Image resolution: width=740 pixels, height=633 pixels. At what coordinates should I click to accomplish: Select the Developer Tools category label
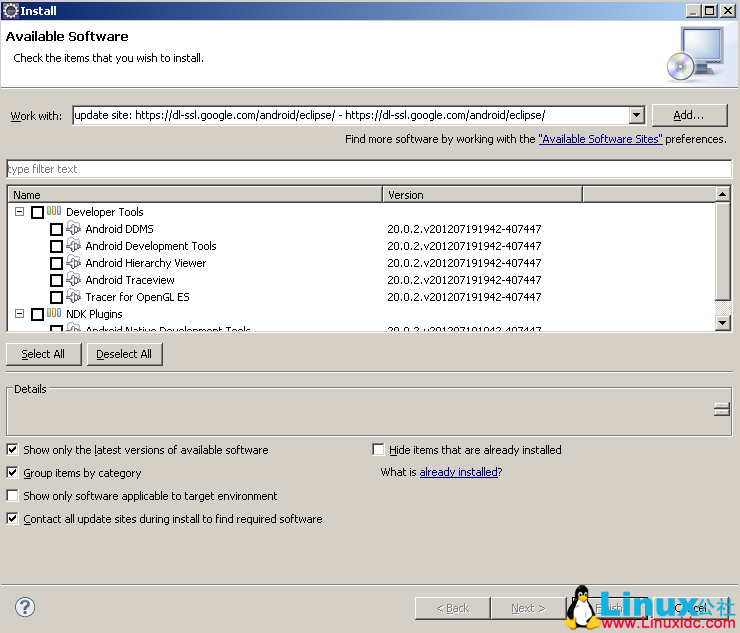[105, 212]
